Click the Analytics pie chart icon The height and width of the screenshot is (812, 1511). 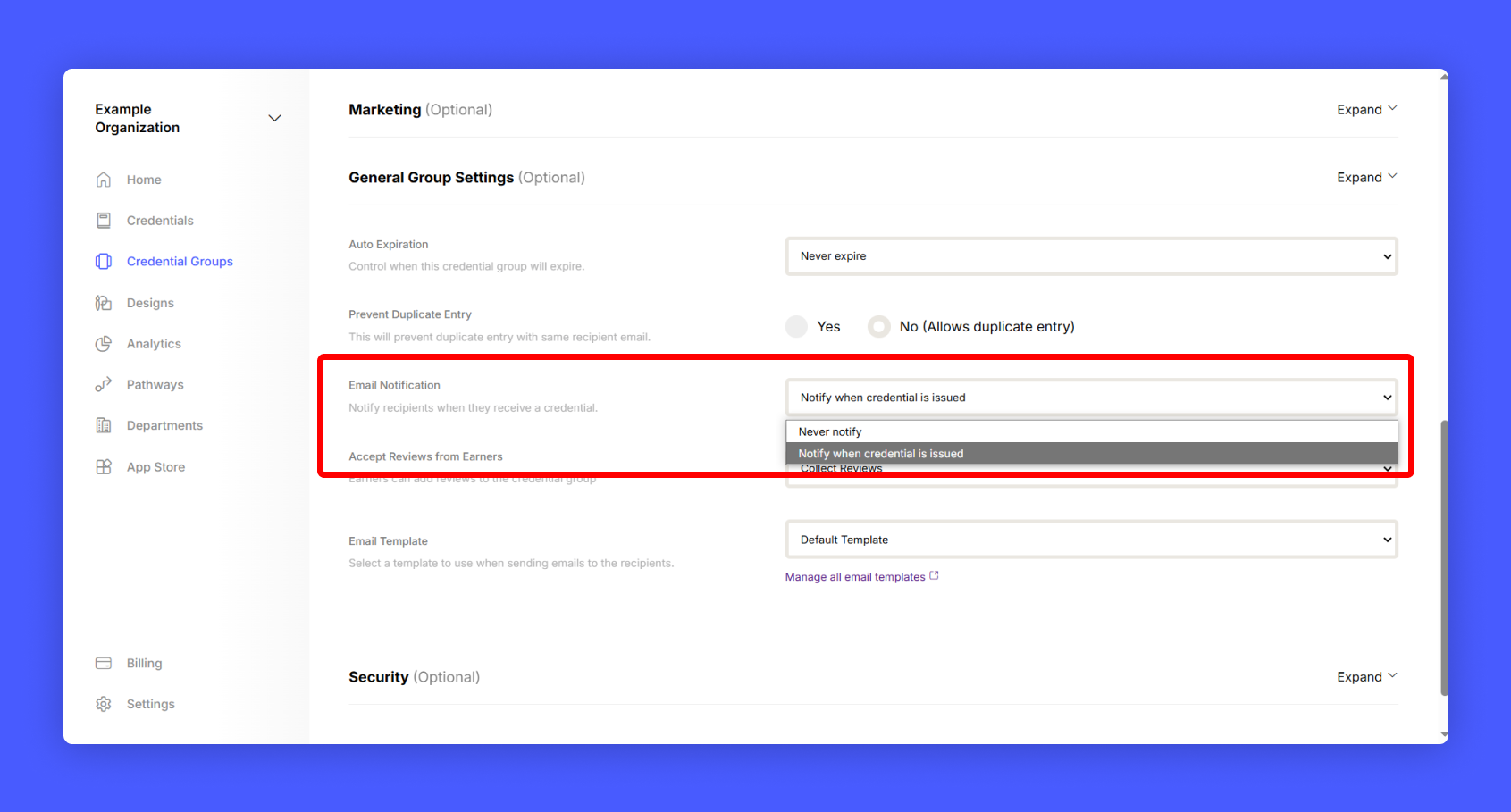[x=104, y=344]
